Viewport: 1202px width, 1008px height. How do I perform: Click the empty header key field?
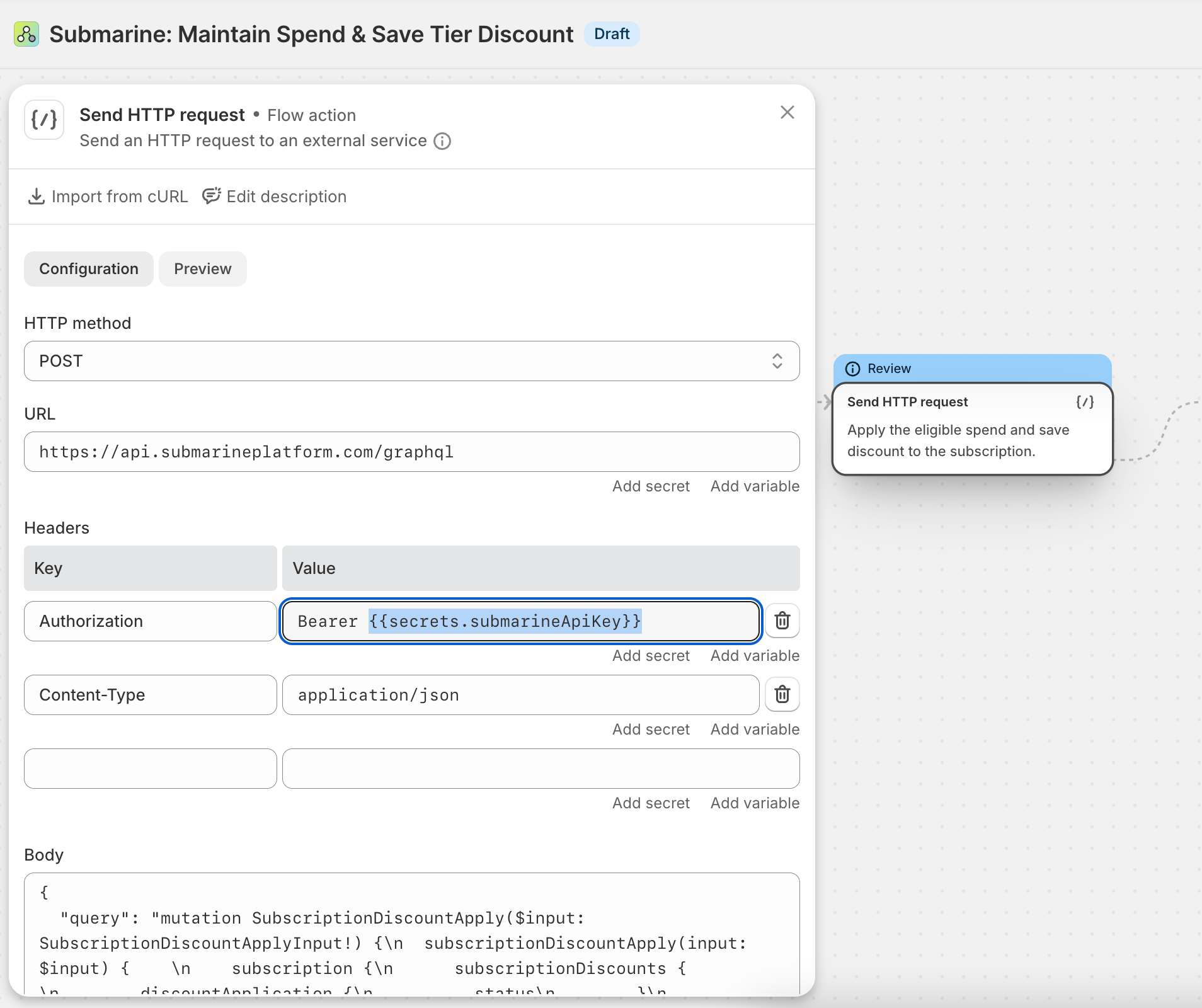pyautogui.click(x=150, y=769)
